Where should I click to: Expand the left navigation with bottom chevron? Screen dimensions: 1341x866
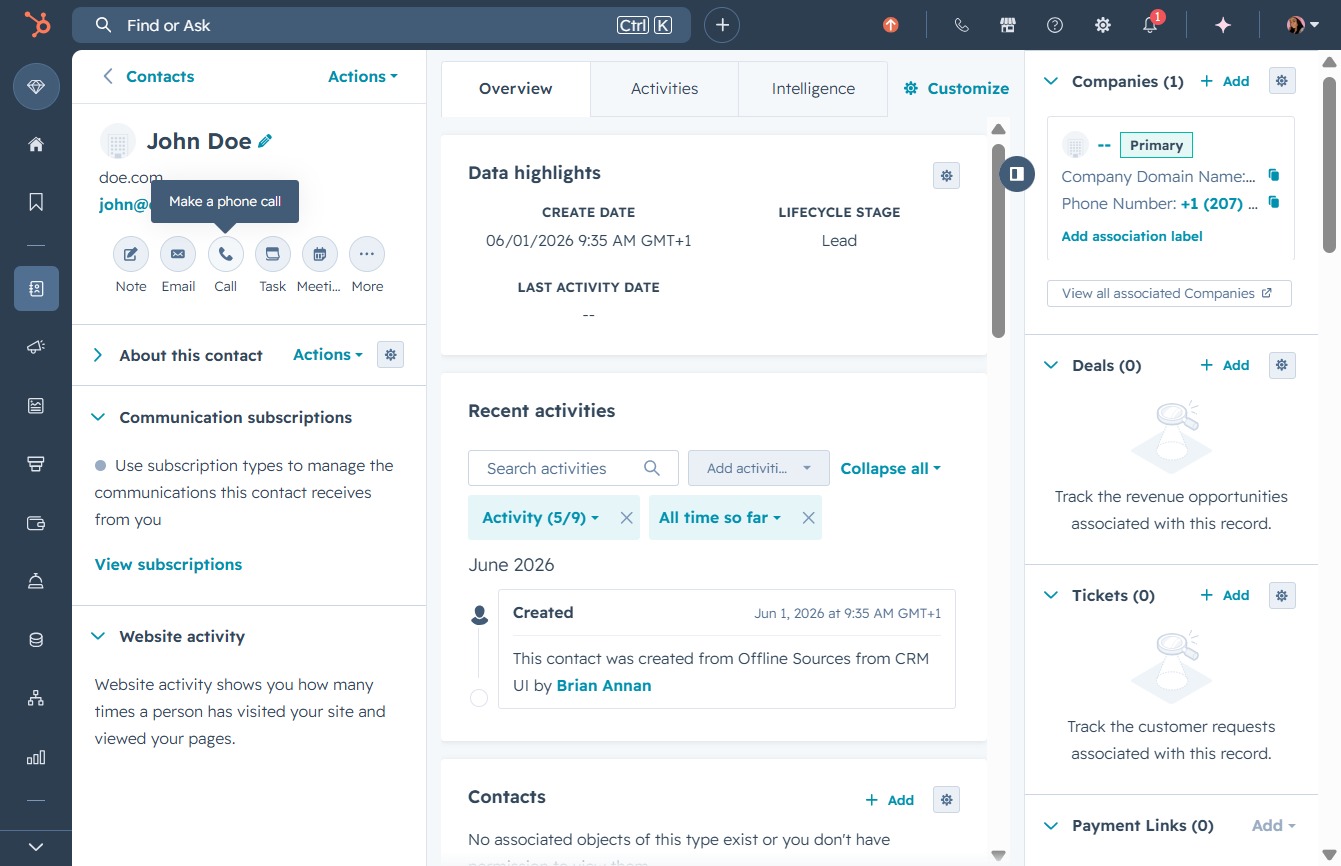[x=36, y=847]
